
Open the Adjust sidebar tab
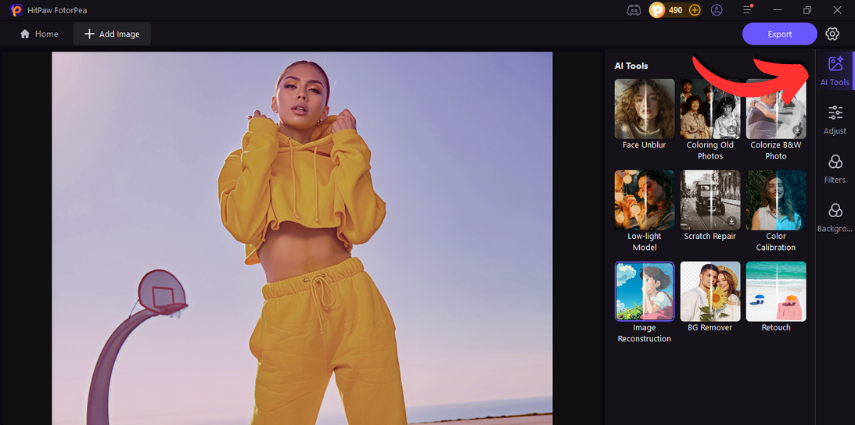pyautogui.click(x=835, y=120)
